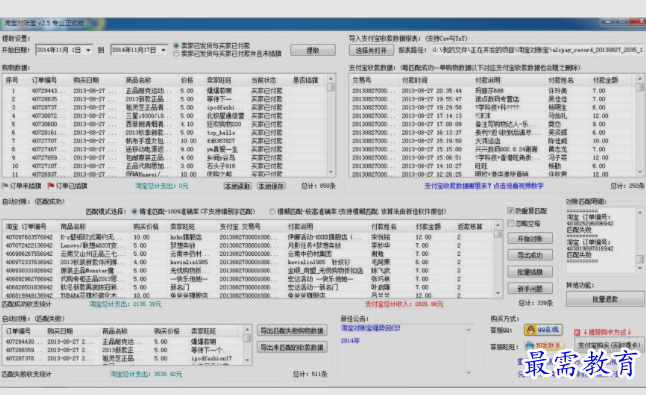Toggle the 忽略空格 checkbox
Screen dimensions: 646x395
pyautogui.click(x=510, y=223)
